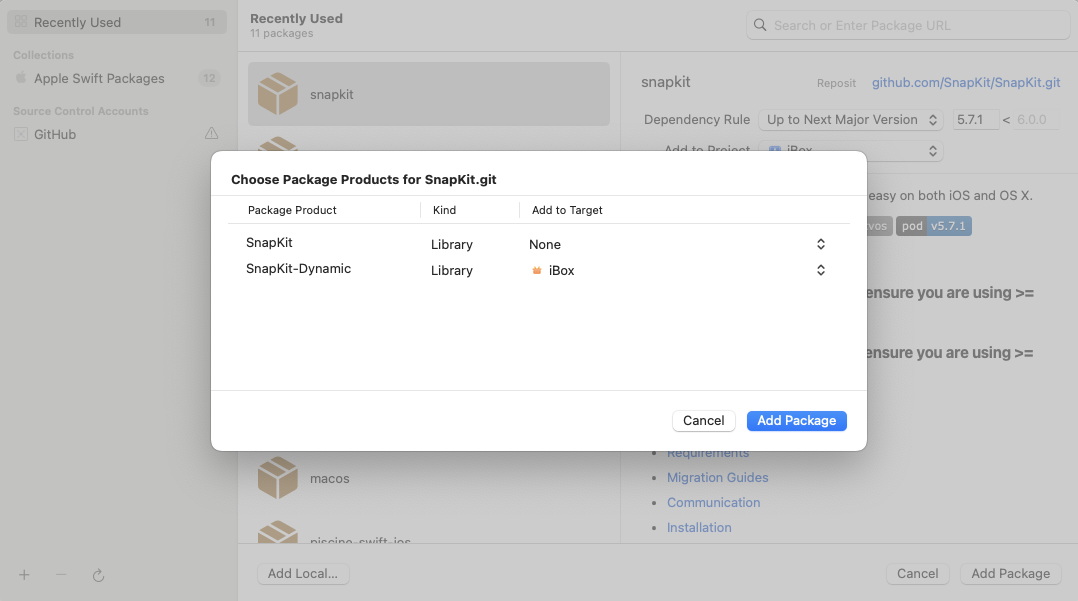This screenshot has width=1078, height=601.
Task: Click the Package Product column header
Action: click(x=292, y=210)
